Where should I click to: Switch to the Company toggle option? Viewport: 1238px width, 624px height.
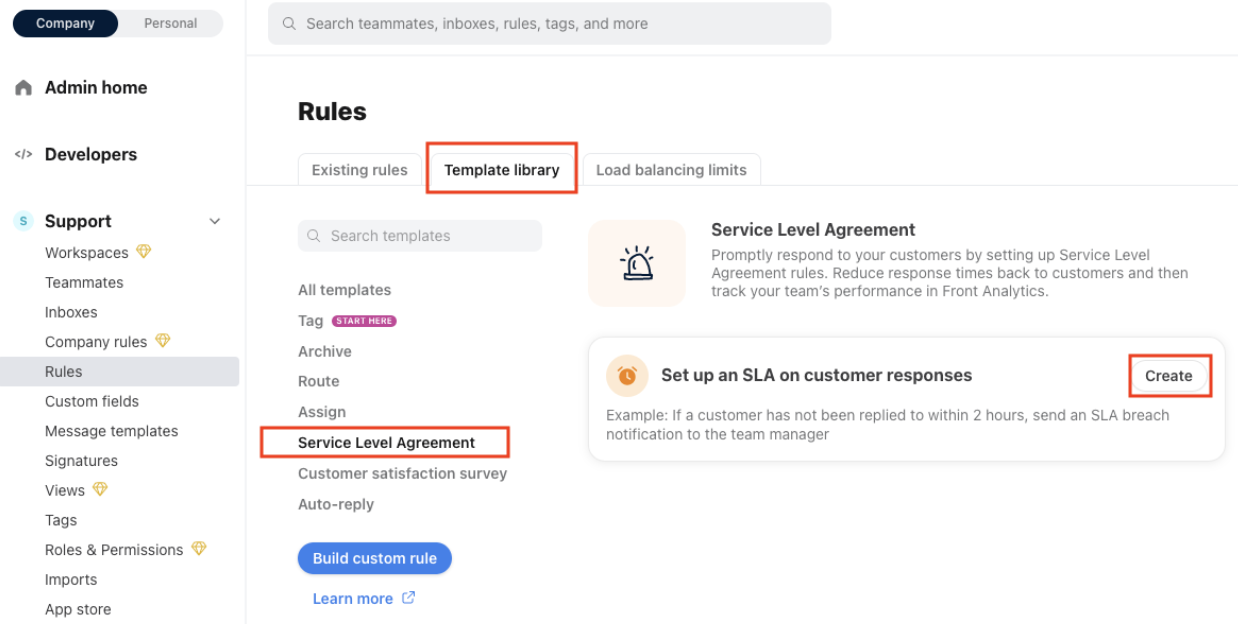(x=65, y=23)
